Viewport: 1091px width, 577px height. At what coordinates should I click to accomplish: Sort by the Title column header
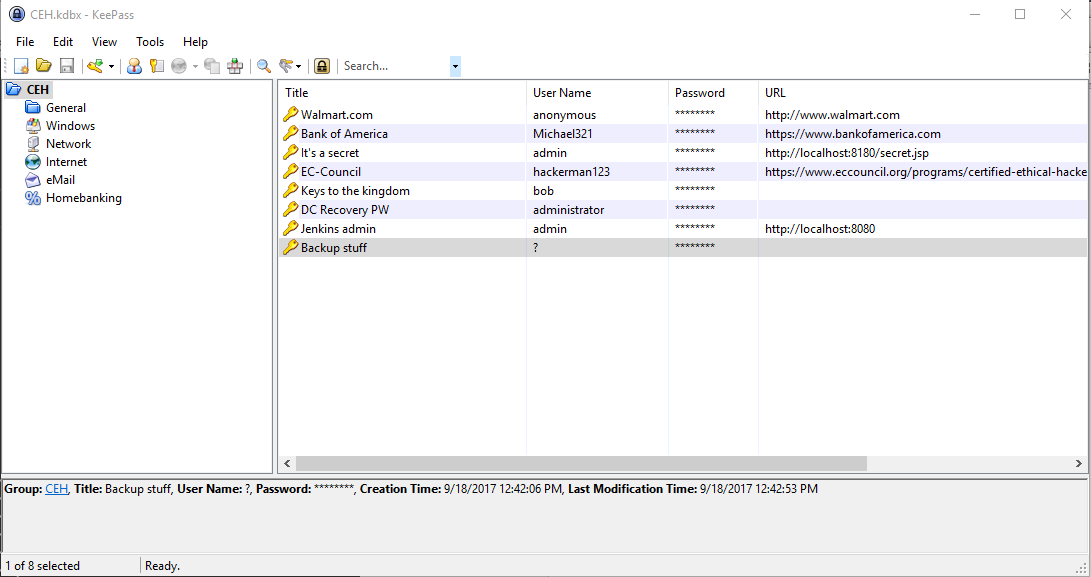pyautogui.click(x=402, y=93)
